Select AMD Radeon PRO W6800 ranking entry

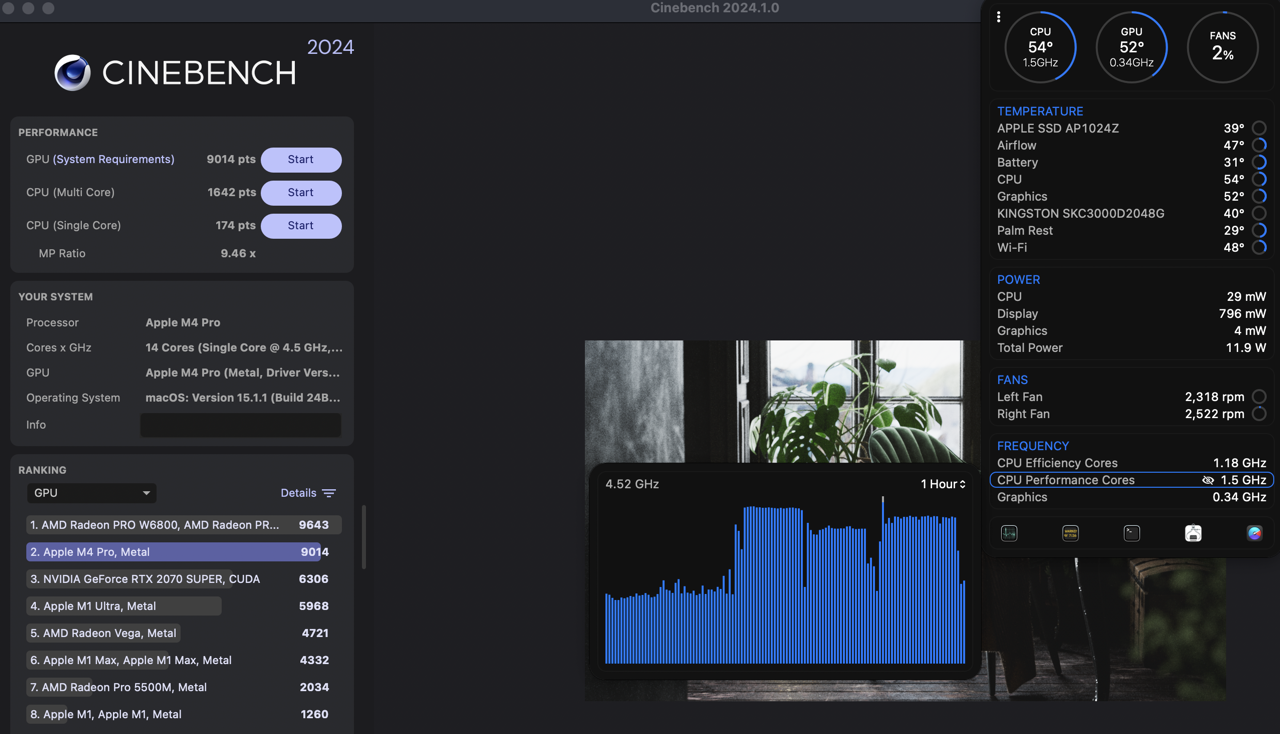(x=184, y=525)
